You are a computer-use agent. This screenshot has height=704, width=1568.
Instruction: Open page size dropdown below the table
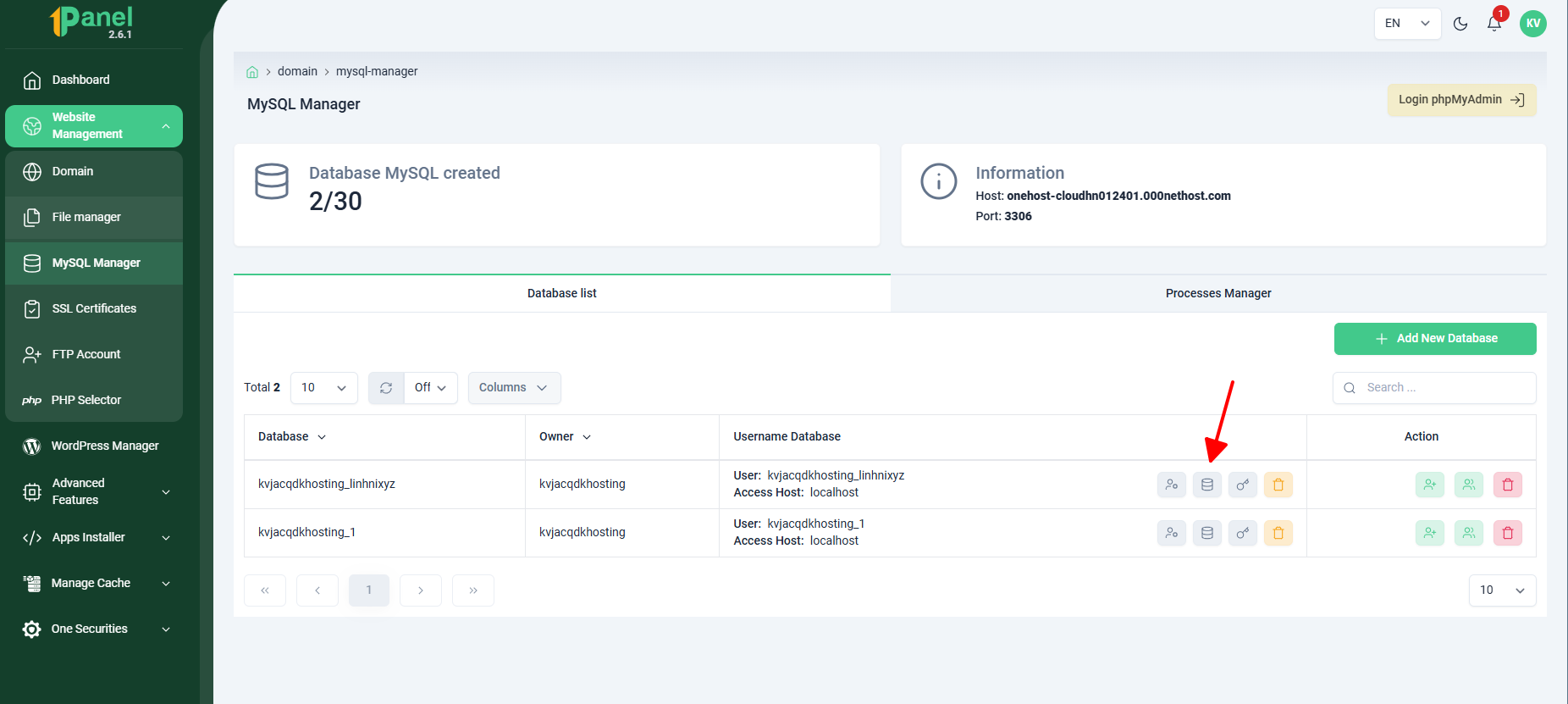1502,590
